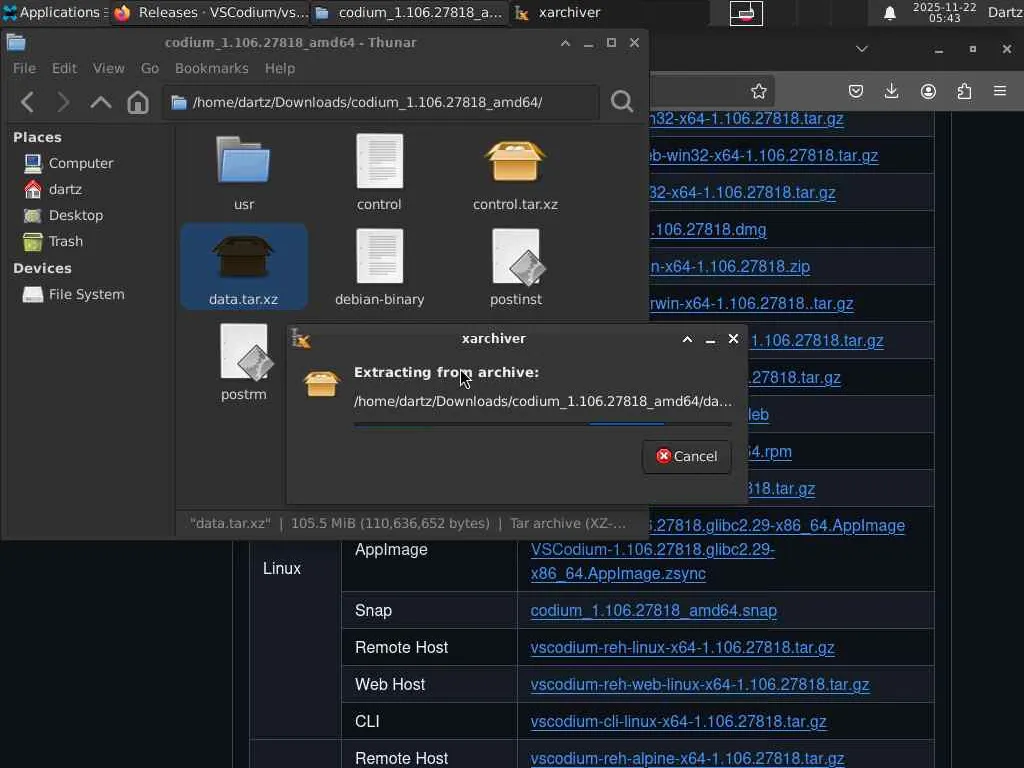Open Firefox downloads panel

[891, 91]
